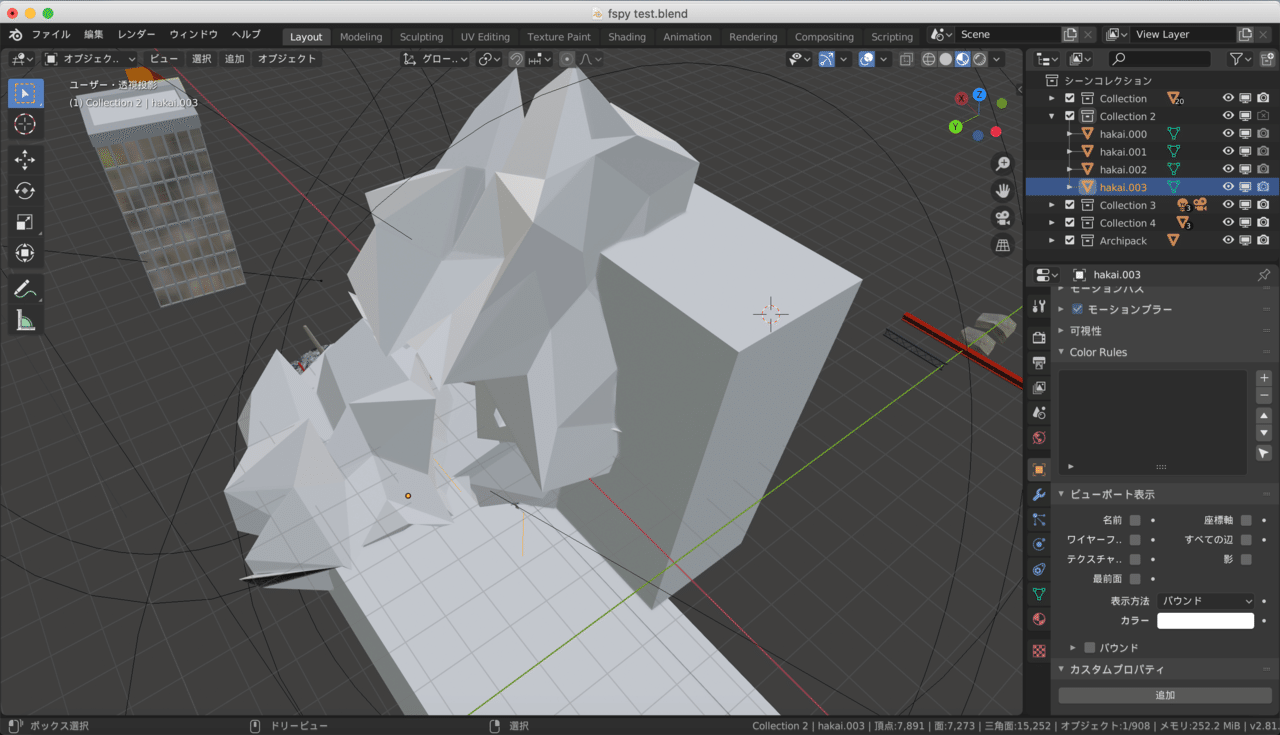Screen dimensions: 1280x735
Task: Collapse the ビューポート表示 panel
Action: [1061, 495]
